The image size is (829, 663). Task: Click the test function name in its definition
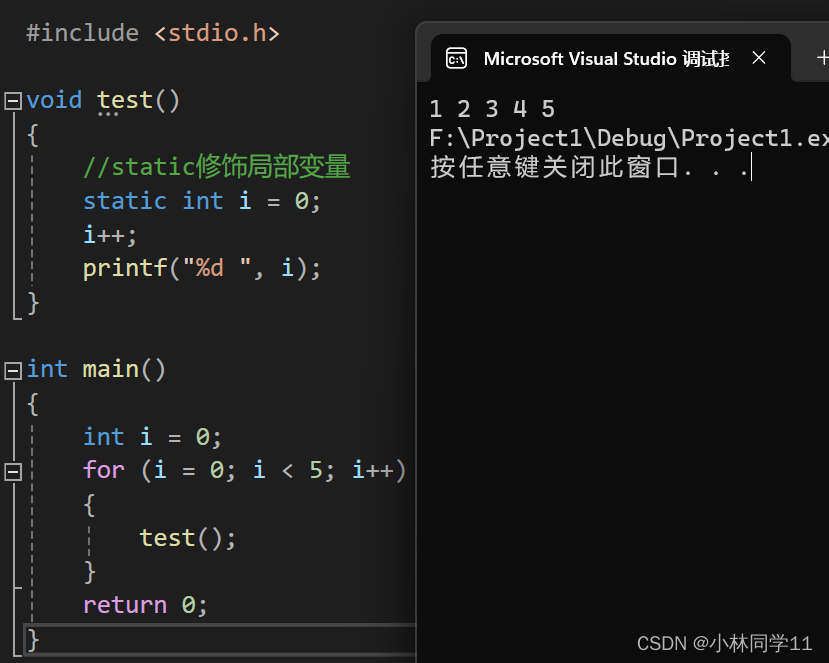[x=125, y=100]
